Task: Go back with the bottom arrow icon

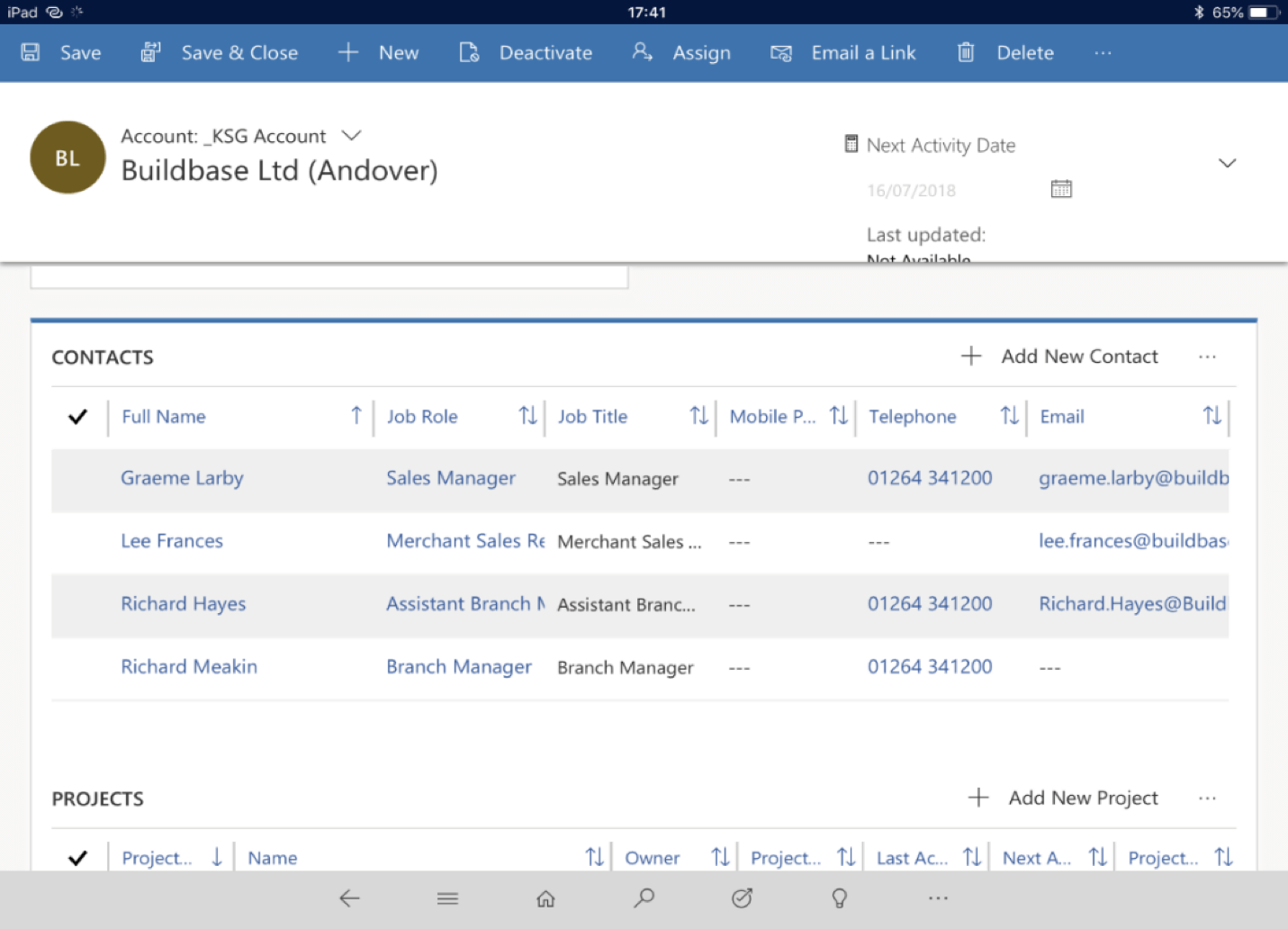Action: pos(350,897)
